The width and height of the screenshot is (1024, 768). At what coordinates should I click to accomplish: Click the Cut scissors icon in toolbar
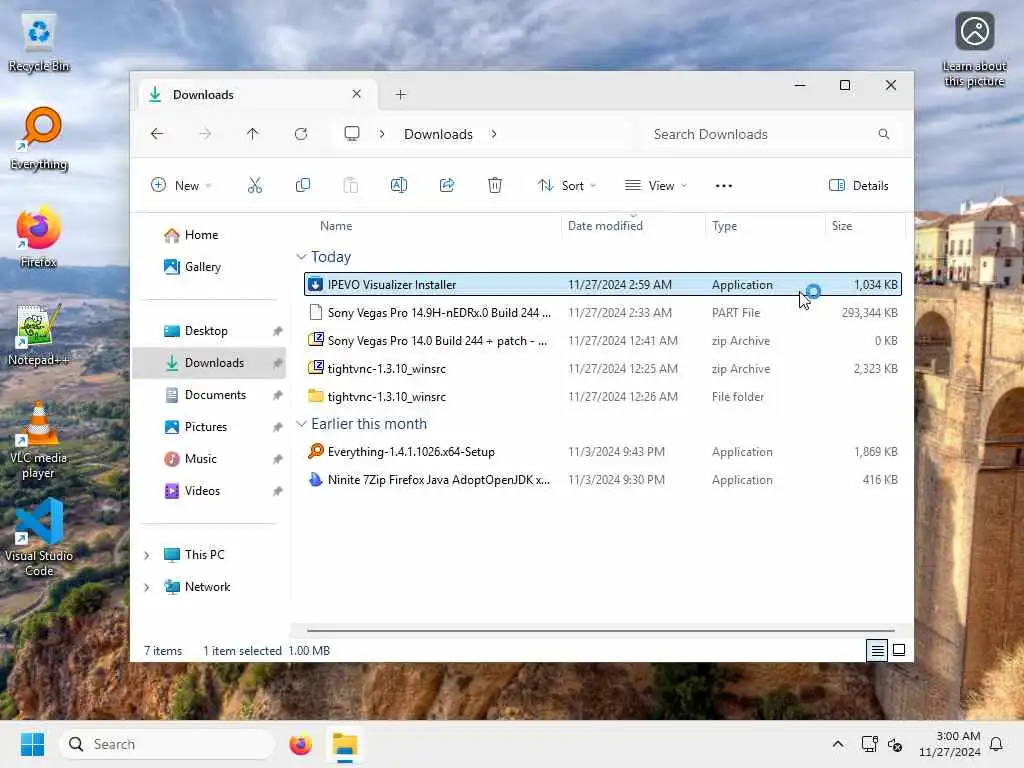coord(255,185)
